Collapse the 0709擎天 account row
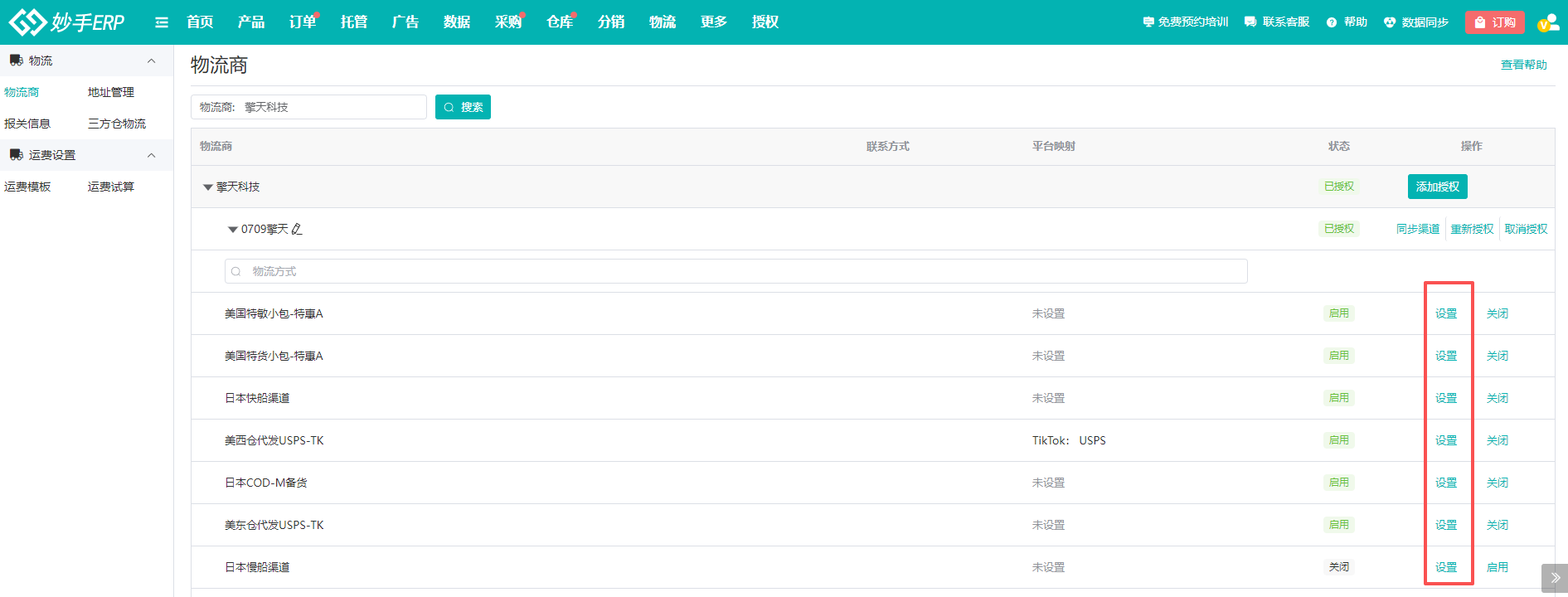This screenshot has height=597, width=1568. click(233, 230)
